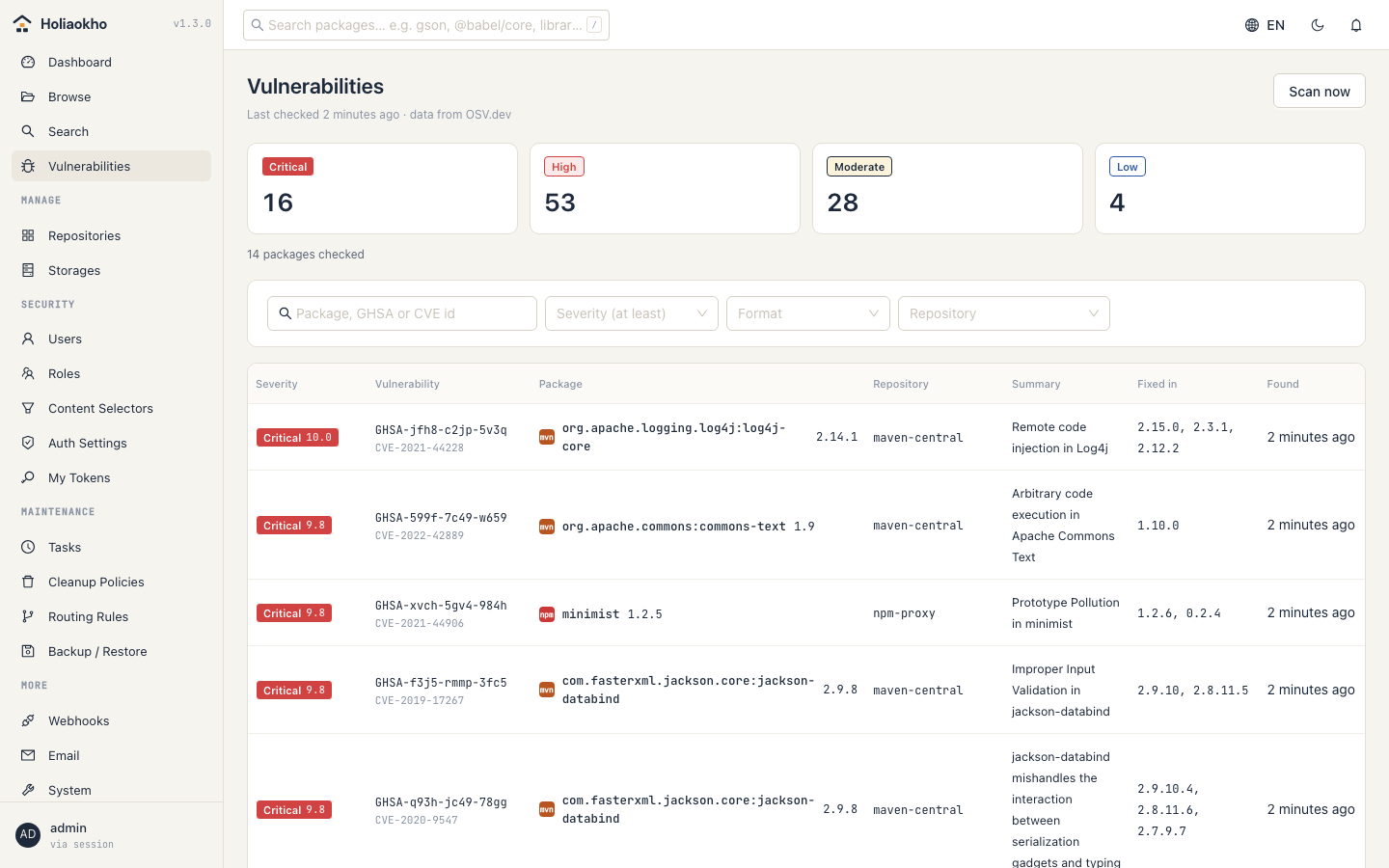Click the My Tokens key icon

[28, 477]
